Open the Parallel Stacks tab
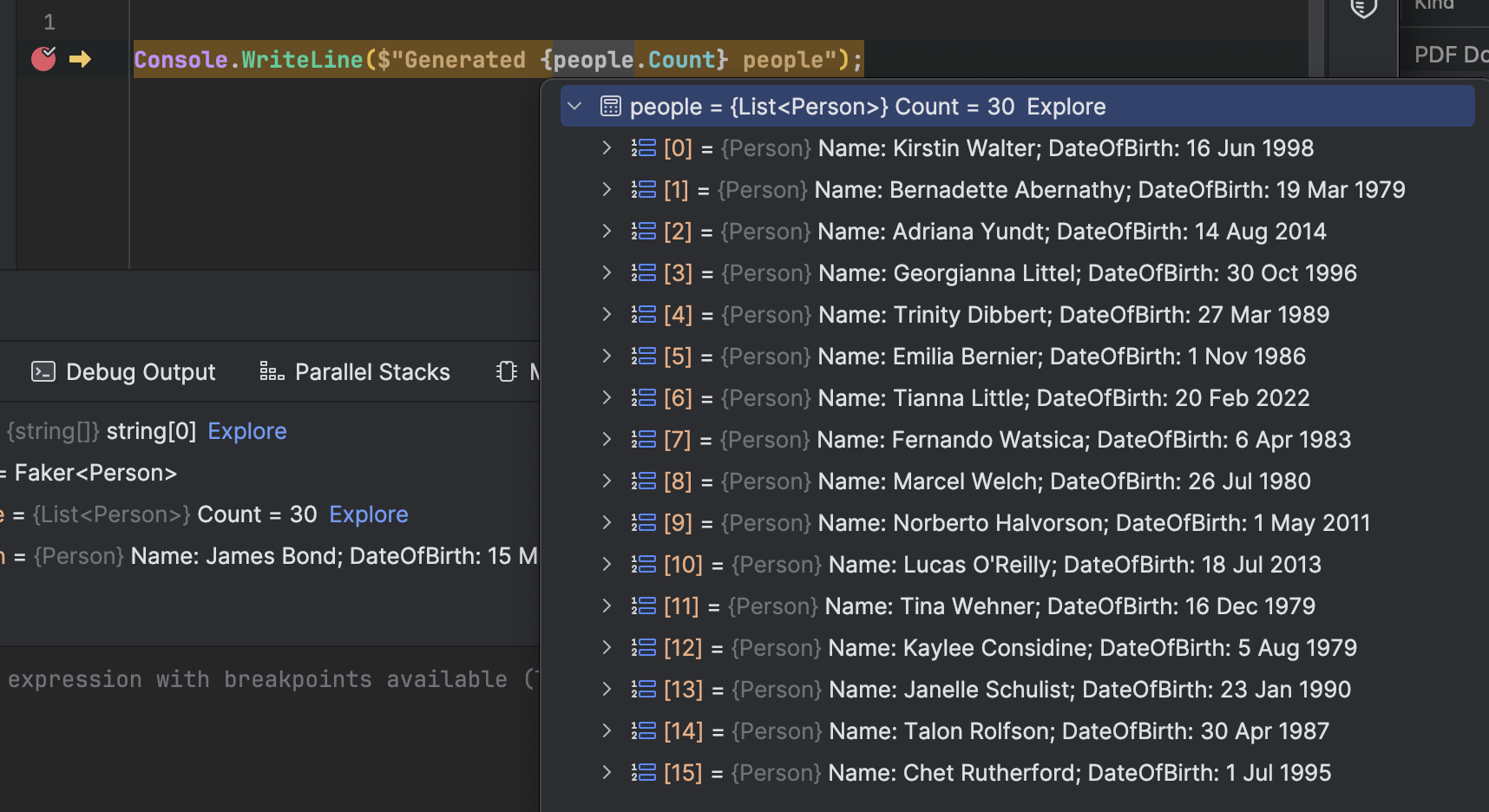 [372, 371]
